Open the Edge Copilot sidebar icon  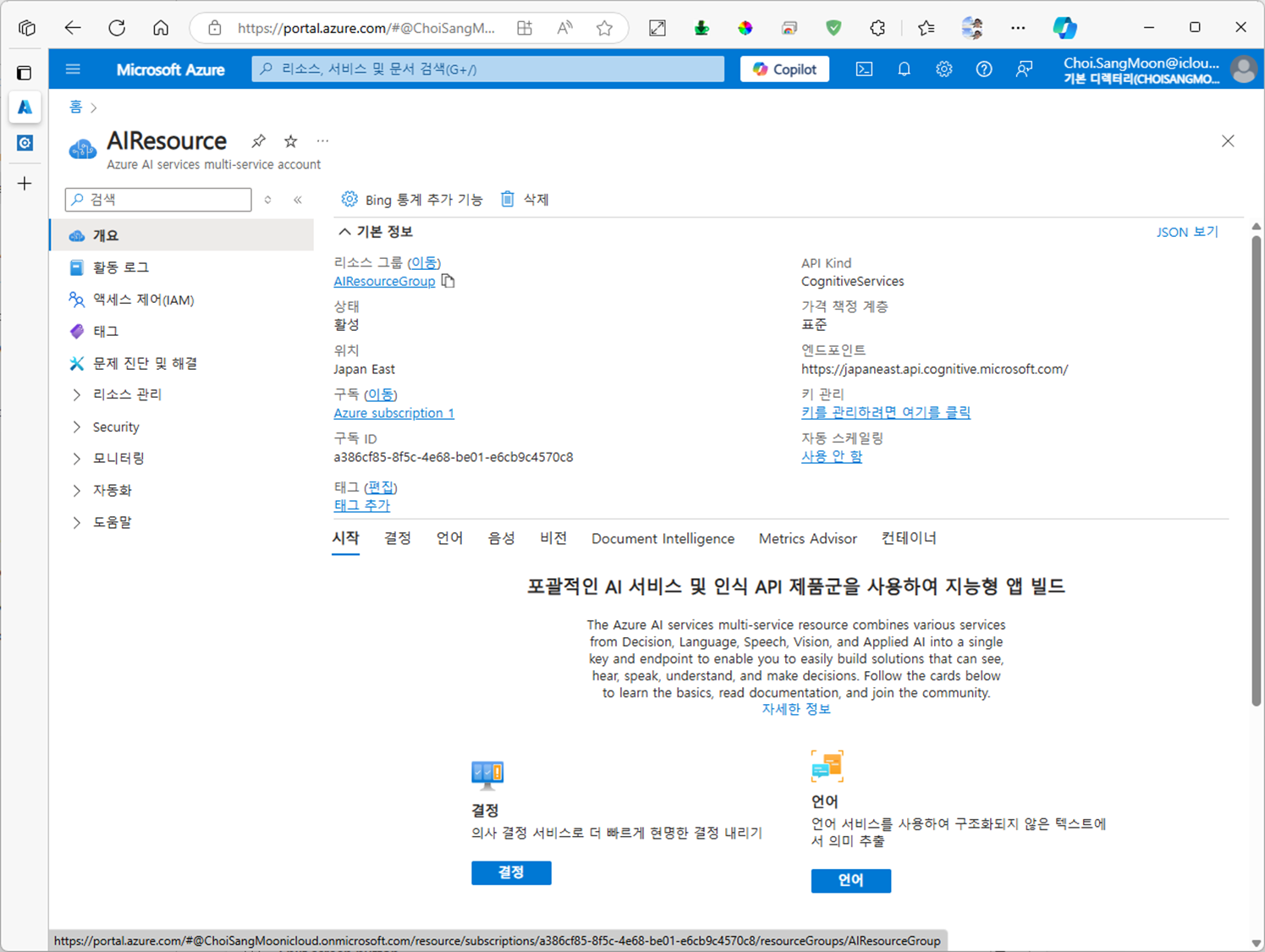click(1064, 28)
